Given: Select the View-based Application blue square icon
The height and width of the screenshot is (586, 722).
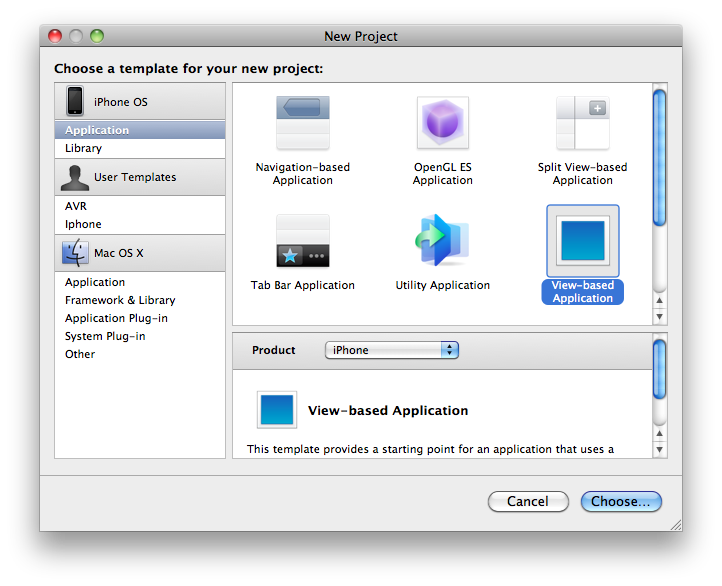Looking at the screenshot, I should 582,241.
